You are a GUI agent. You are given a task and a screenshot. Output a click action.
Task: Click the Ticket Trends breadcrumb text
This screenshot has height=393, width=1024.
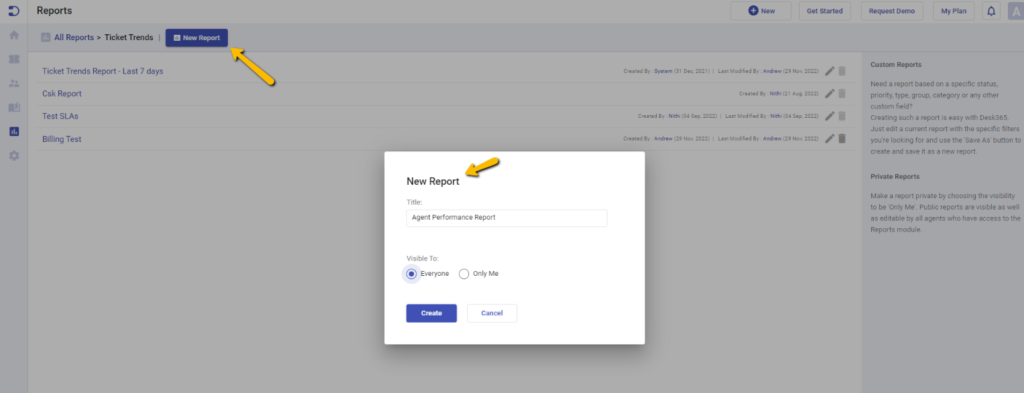pos(129,38)
